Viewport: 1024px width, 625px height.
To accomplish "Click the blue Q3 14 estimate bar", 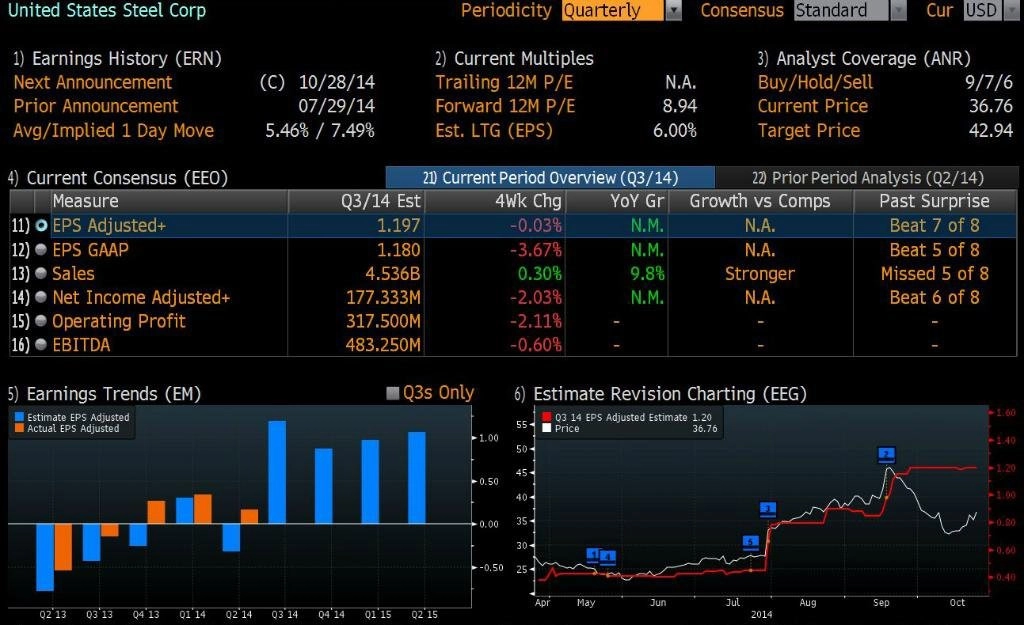I will point(277,472).
